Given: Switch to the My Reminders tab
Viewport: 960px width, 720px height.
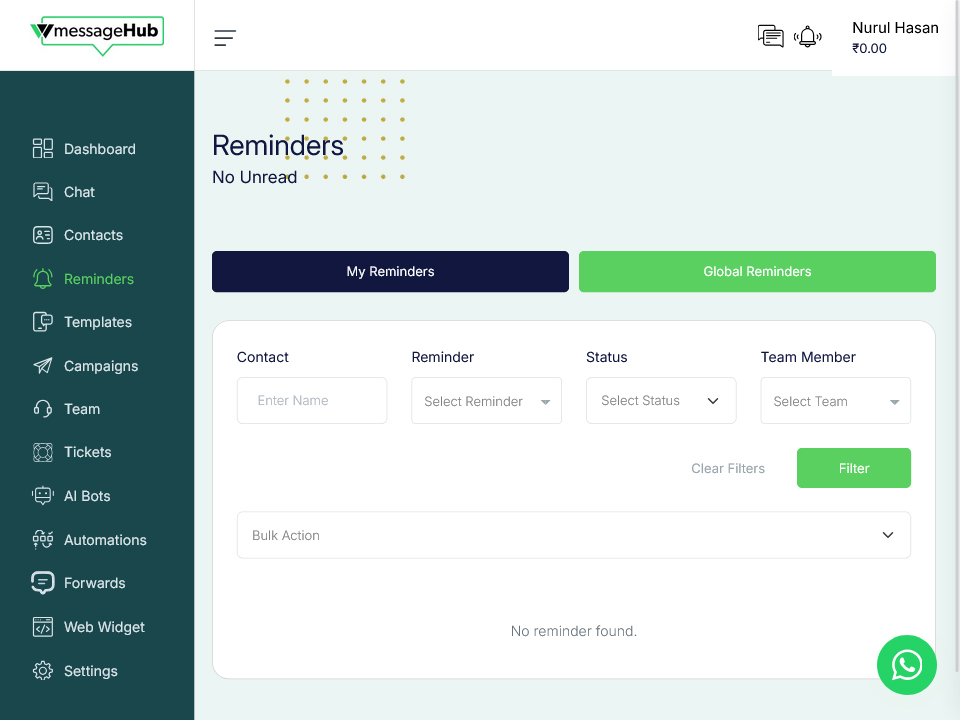Looking at the screenshot, I should click(x=390, y=271).
